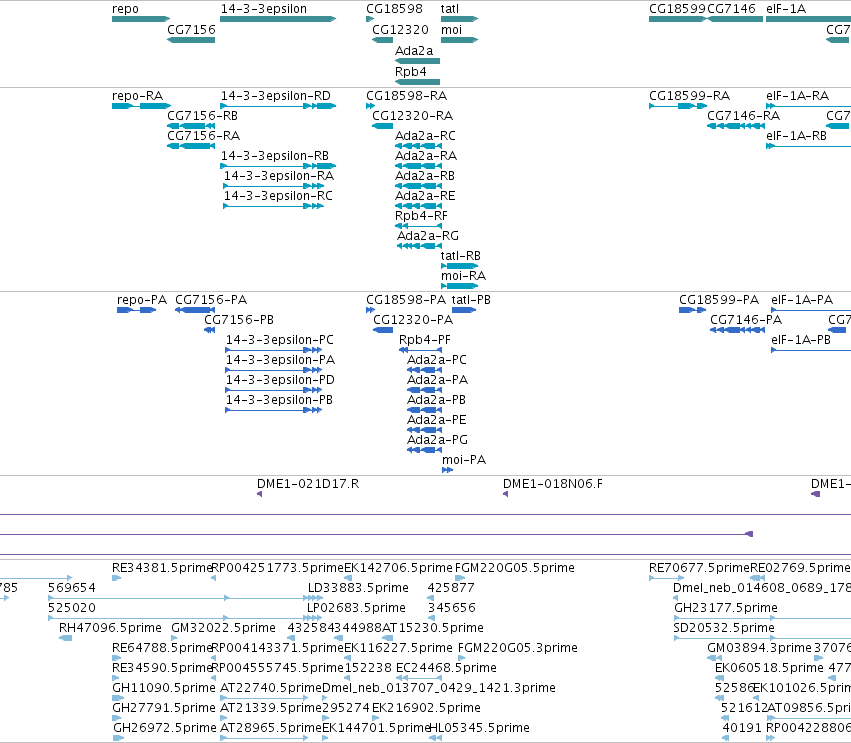Open EST RH47096.5prime
The width and height of the screenshot is (851, 743).
110,628
